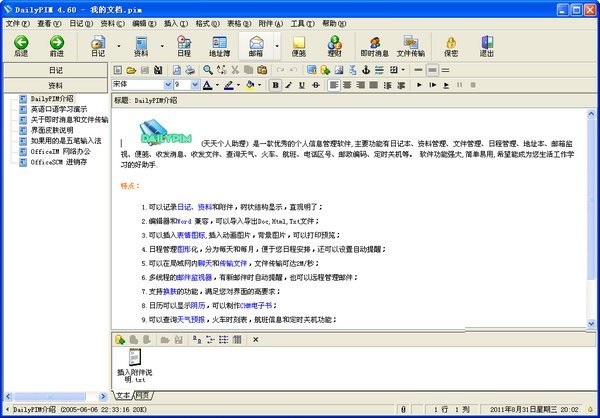This screenshot has height=418, width=600.
Task: Open the 邮箱 mailbox icon
Action: pos(256,46)
